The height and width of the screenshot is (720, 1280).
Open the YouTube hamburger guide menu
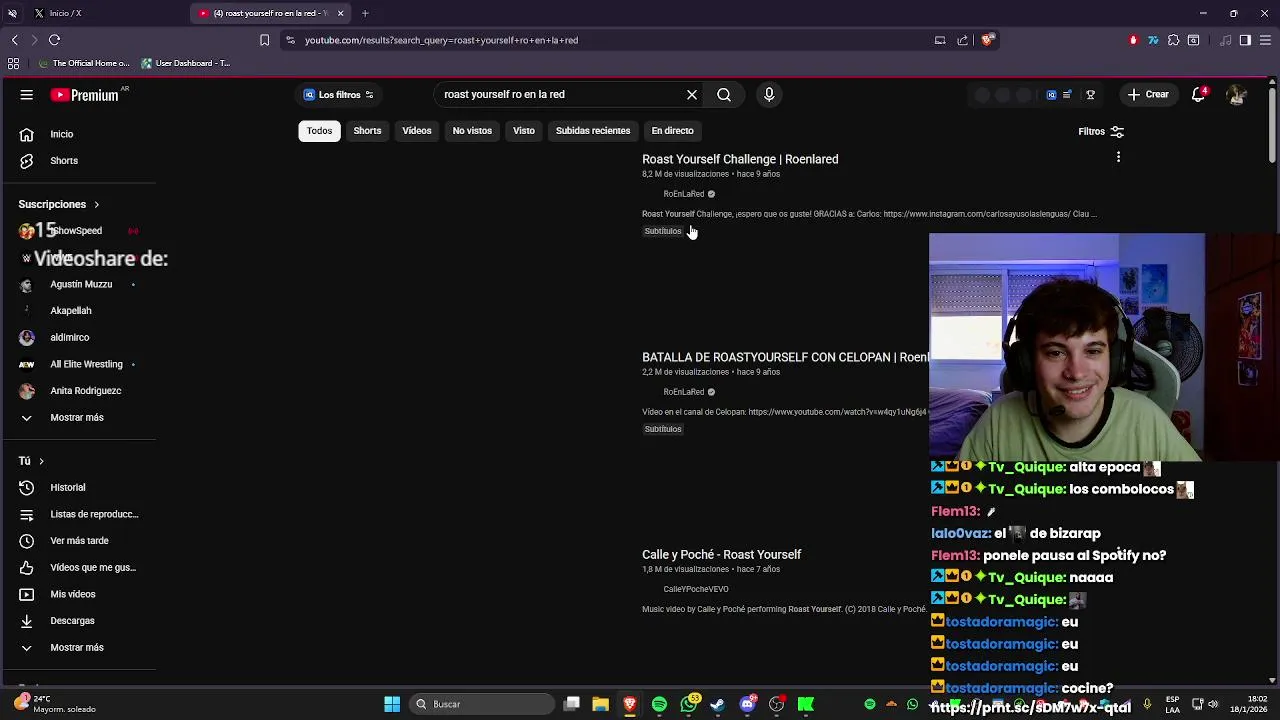pyautogui.click(x=27, y=95)
